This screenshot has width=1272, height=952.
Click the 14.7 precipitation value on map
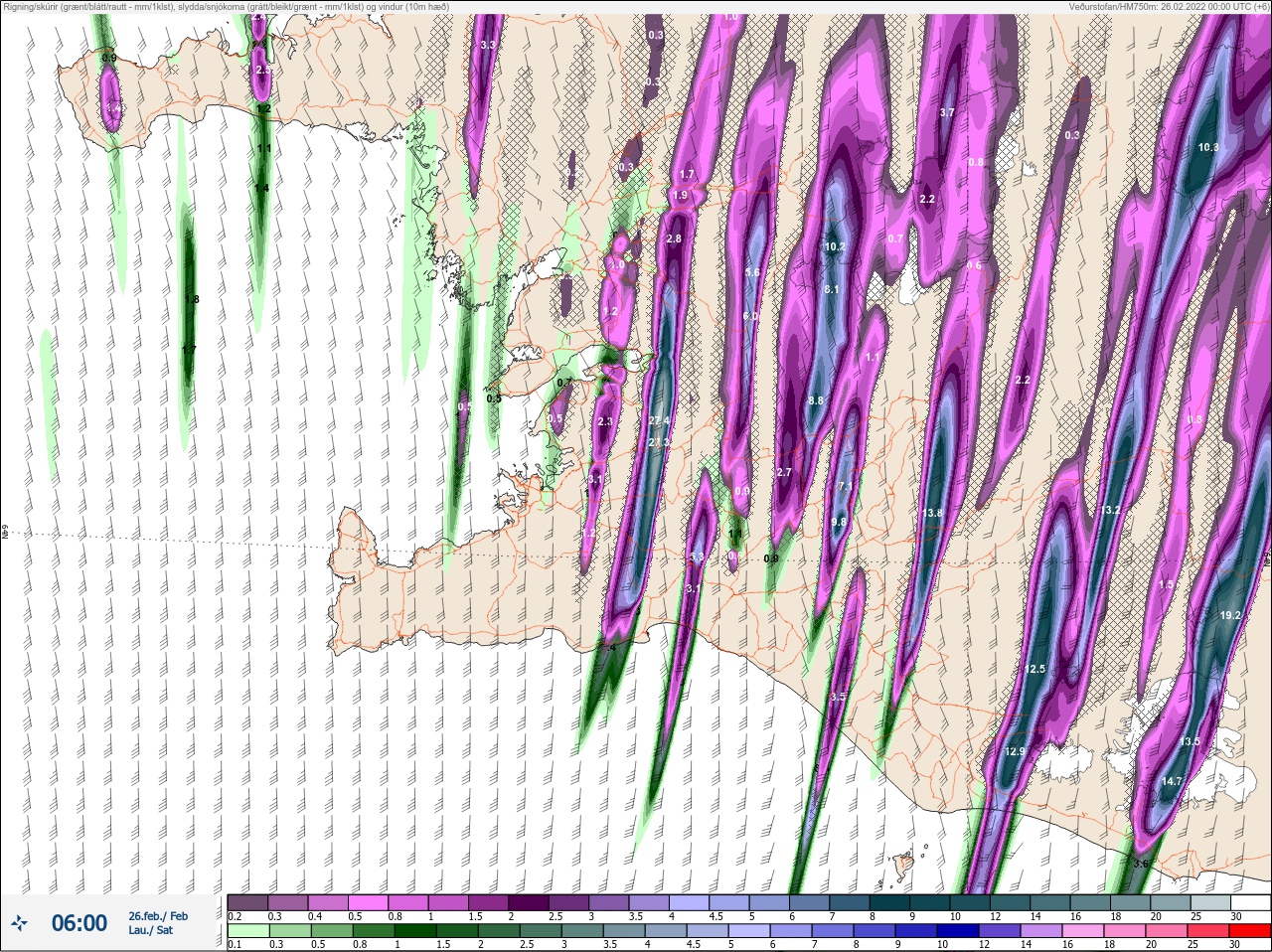pos(1172,782)
